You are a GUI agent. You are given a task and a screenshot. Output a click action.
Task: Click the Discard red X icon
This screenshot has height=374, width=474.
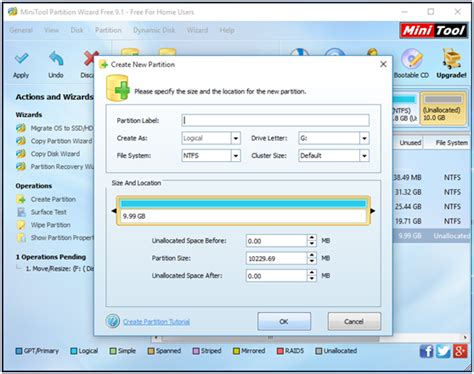point(89,59)
